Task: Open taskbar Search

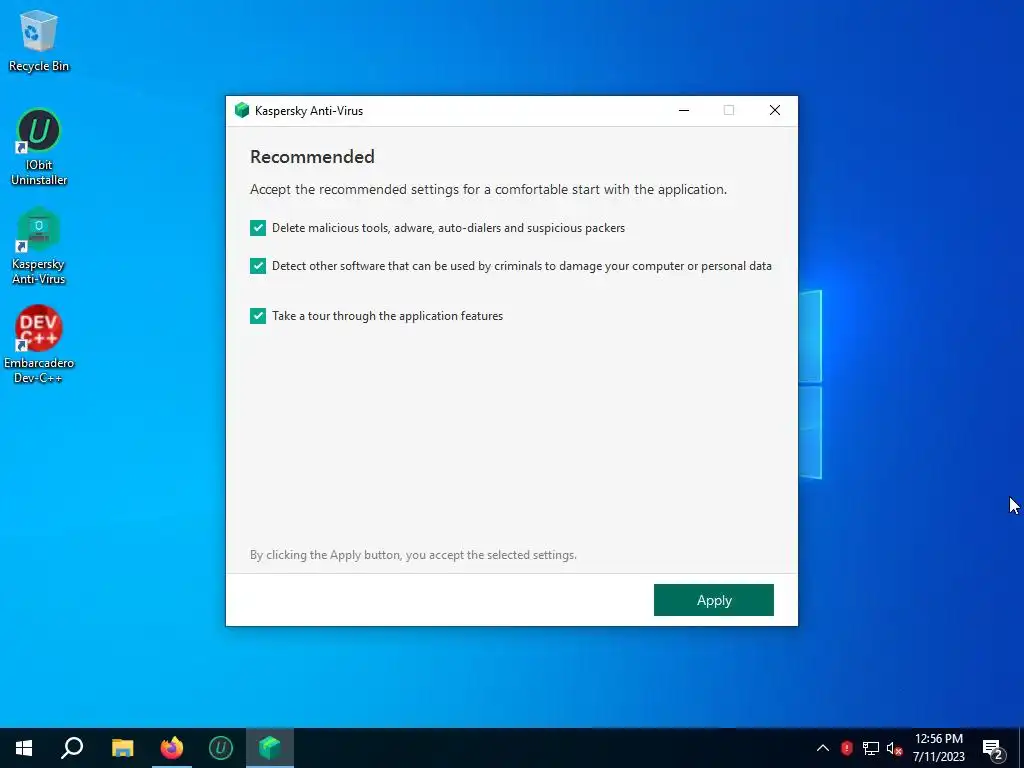Action: pyautogui.click(x=72, y=748)
